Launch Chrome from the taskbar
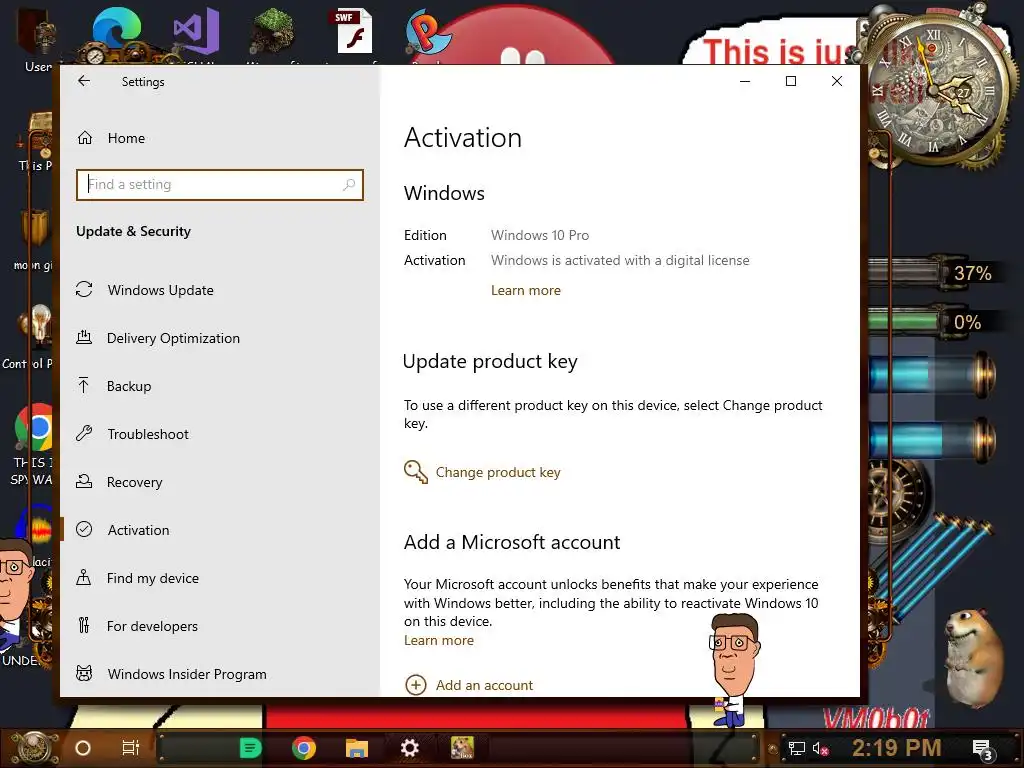1024x768 pixels. (304, 748)
